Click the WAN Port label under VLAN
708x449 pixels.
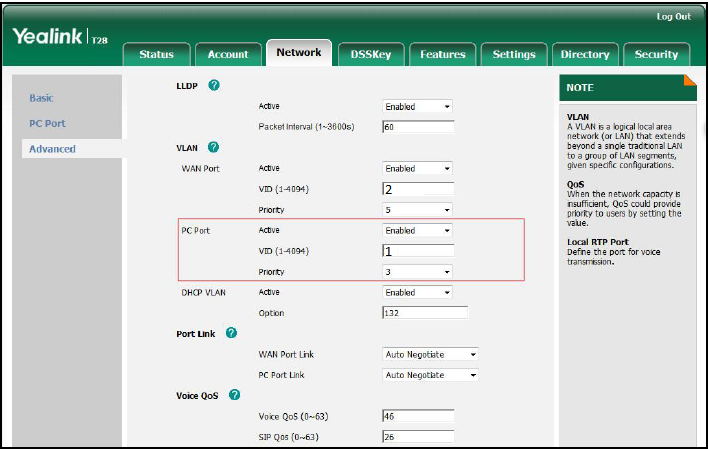(200, 168)
